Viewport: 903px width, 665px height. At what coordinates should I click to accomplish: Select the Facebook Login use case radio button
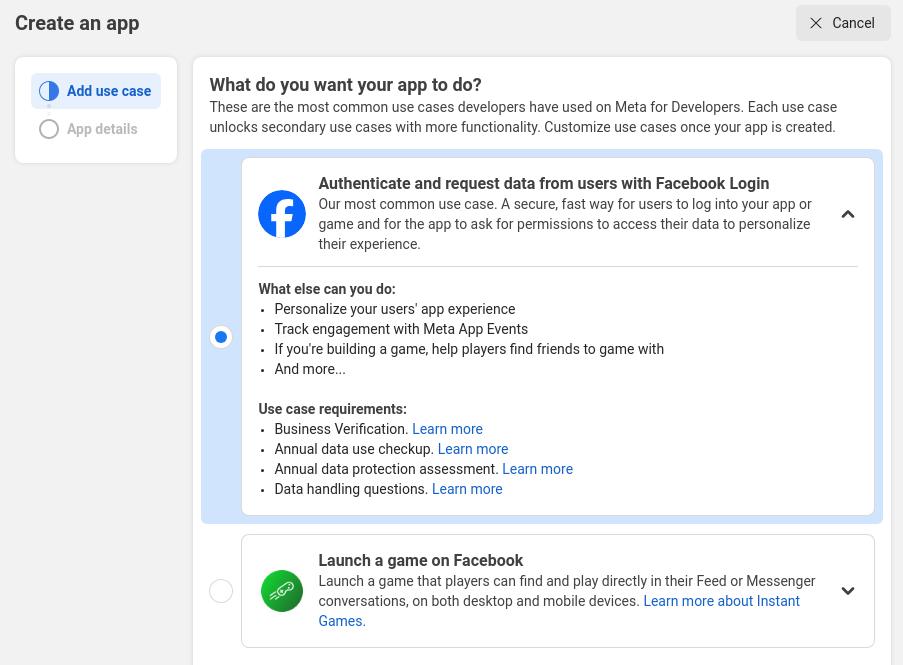[221, 337]
